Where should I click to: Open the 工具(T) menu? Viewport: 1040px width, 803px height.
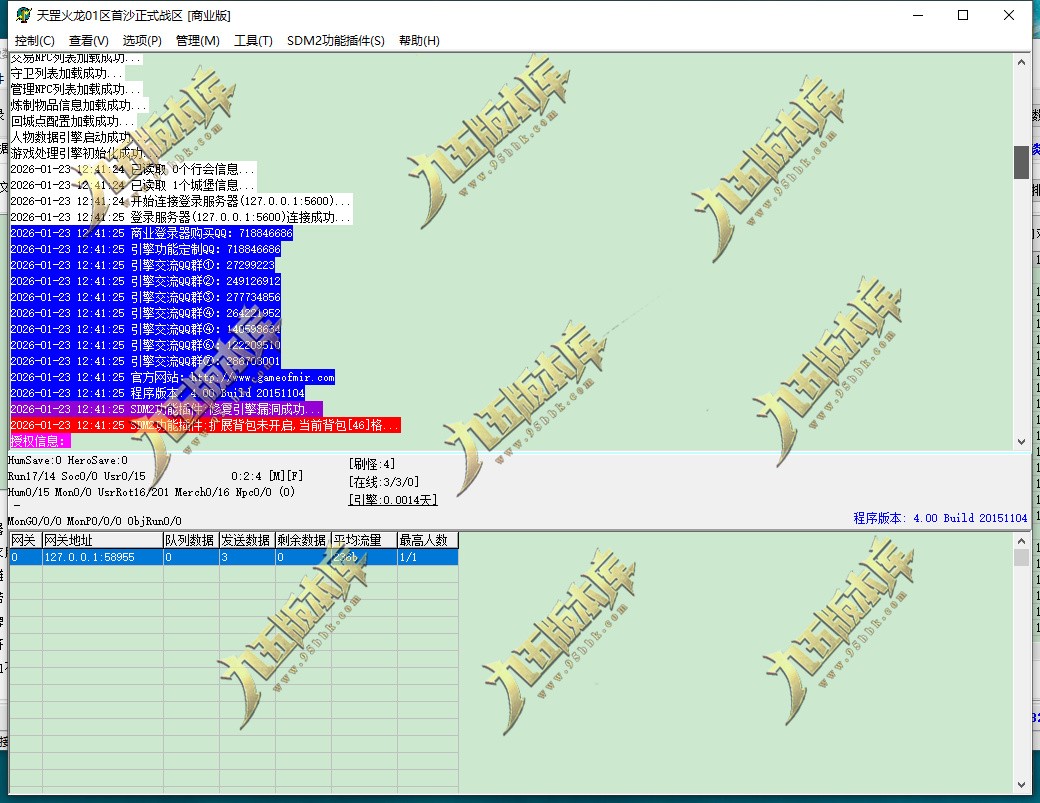[253, 40]
